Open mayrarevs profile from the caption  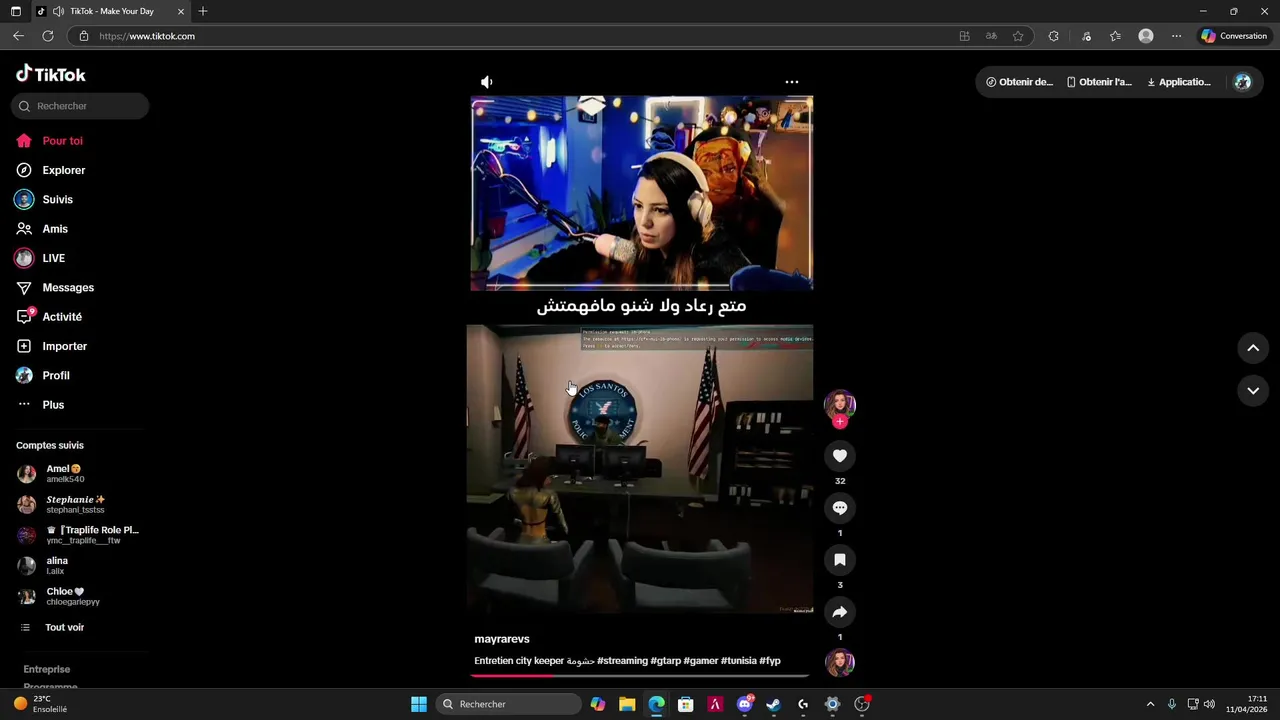(502, 639)
